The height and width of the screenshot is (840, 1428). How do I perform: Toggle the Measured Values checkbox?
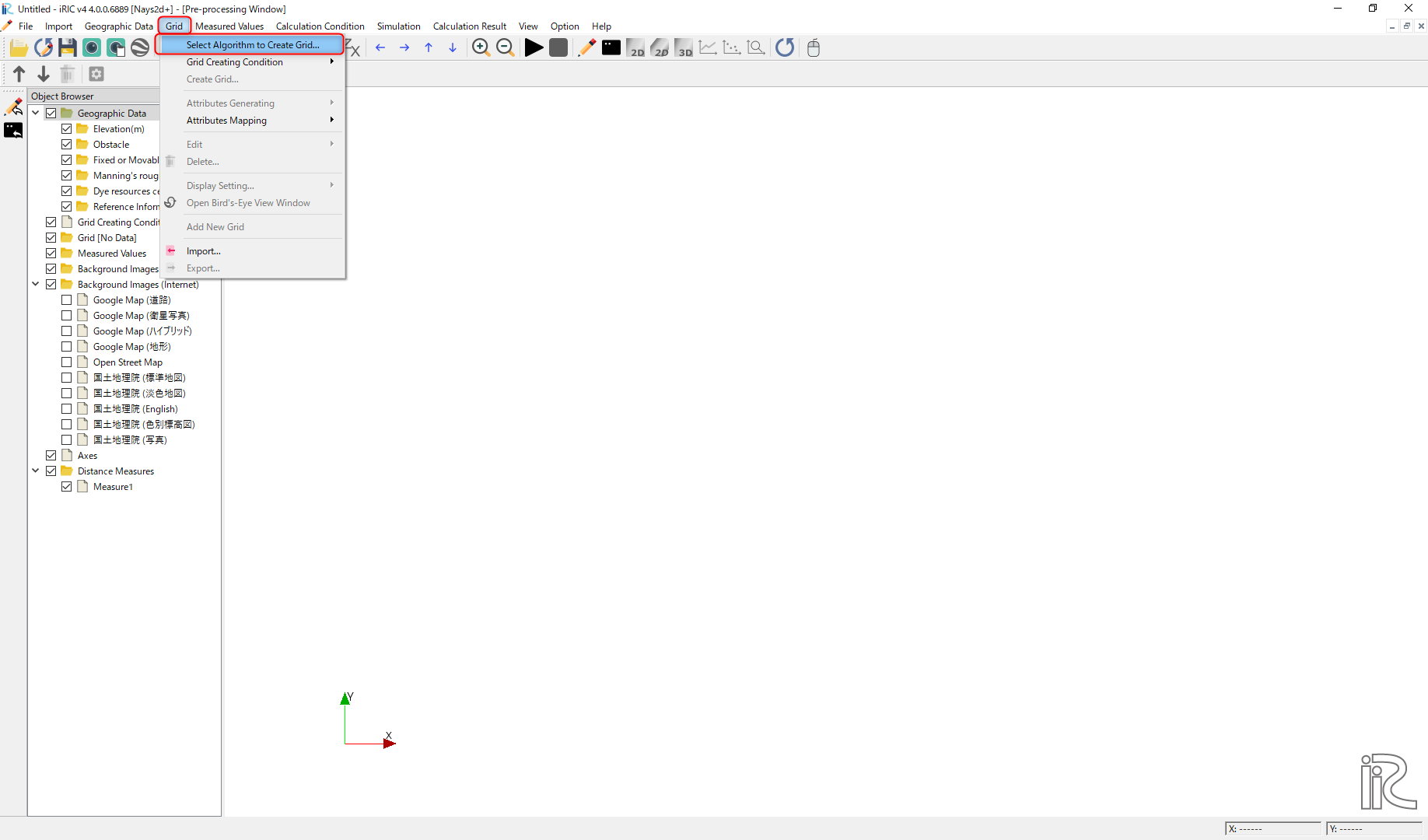coord(51,254)
